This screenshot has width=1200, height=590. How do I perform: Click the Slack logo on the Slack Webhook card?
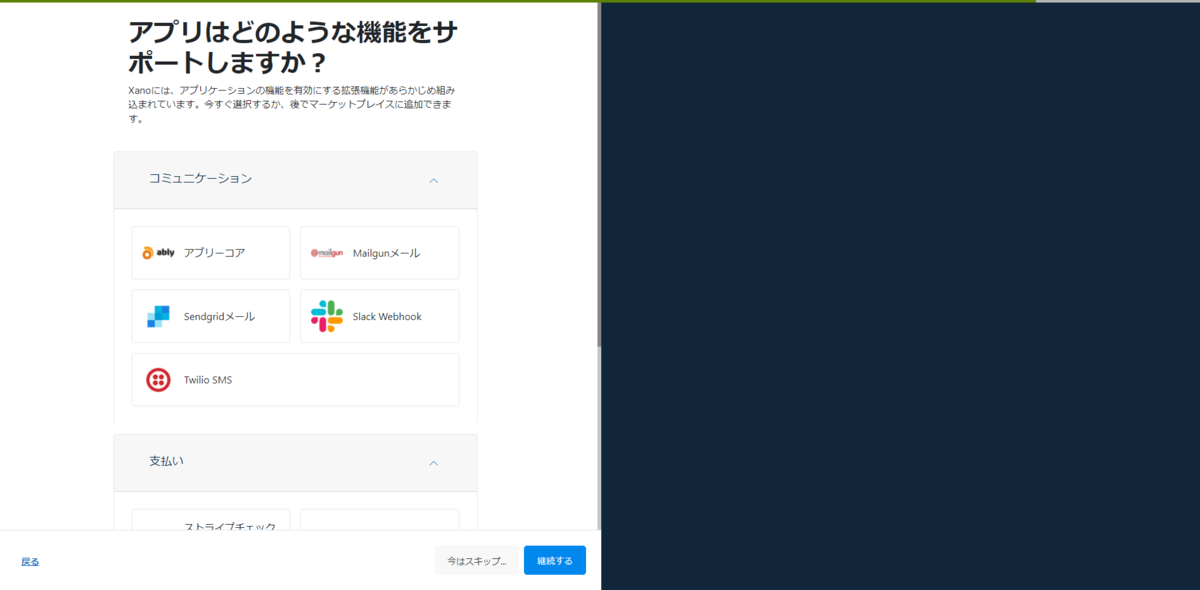tap(324, 316)
